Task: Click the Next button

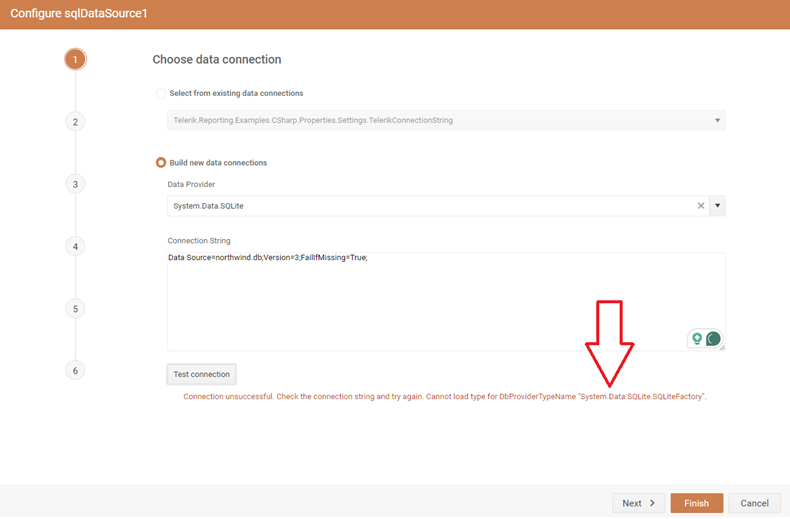Action: pyautogui.click(x=638, y=503)
